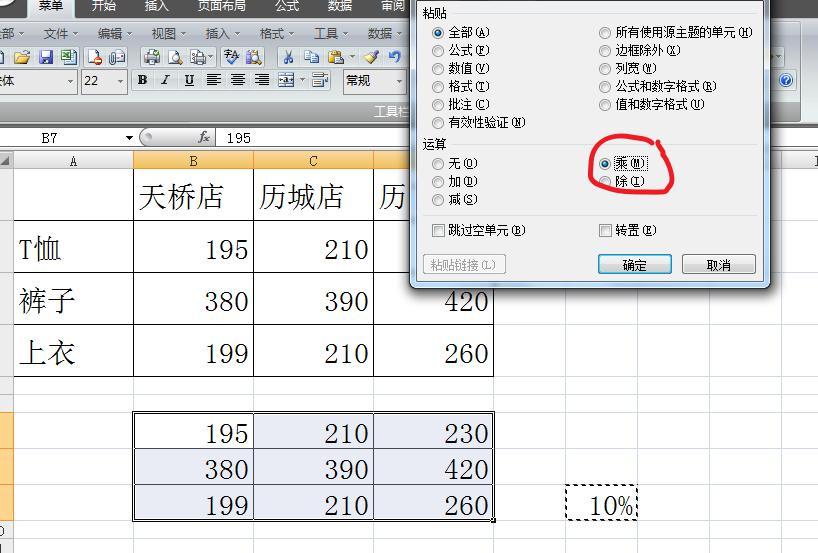Switch to the 页面布局 ribbon tab

(222, 6)
